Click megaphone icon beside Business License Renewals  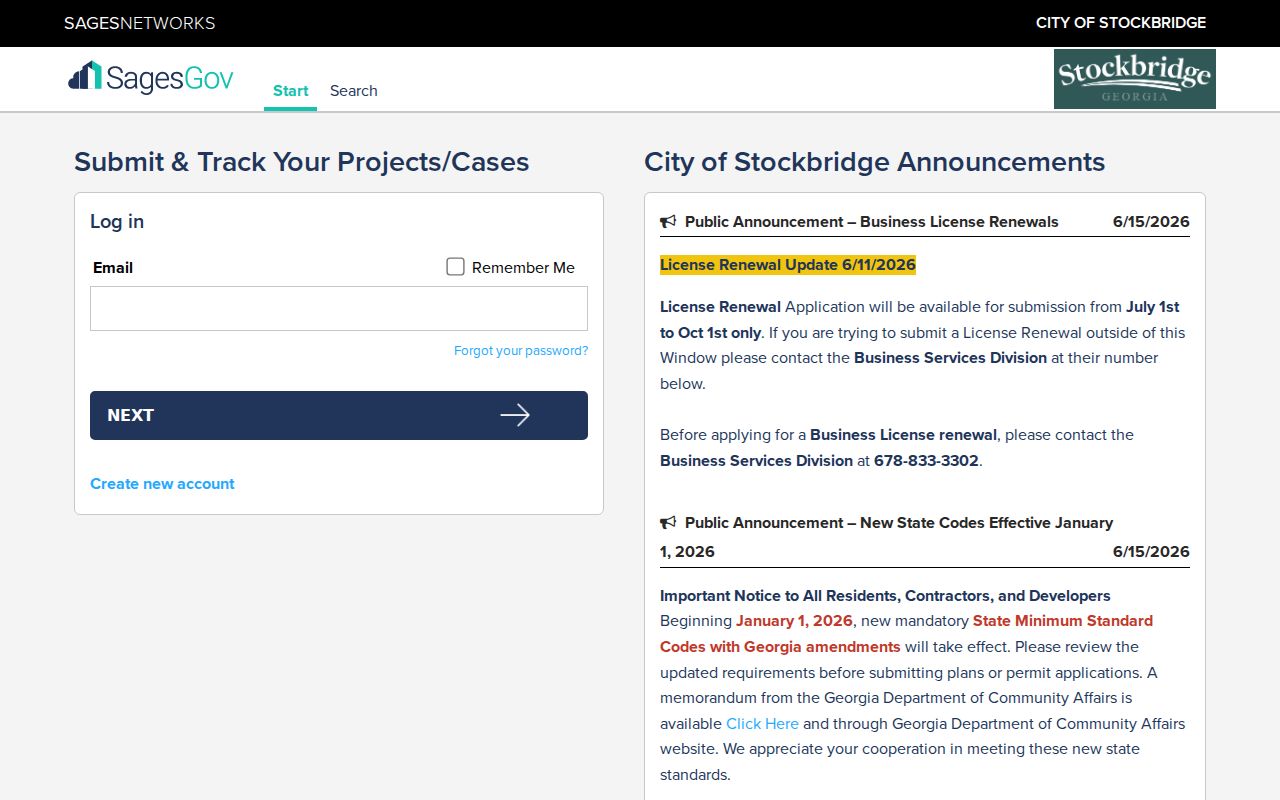coord(669,222)
